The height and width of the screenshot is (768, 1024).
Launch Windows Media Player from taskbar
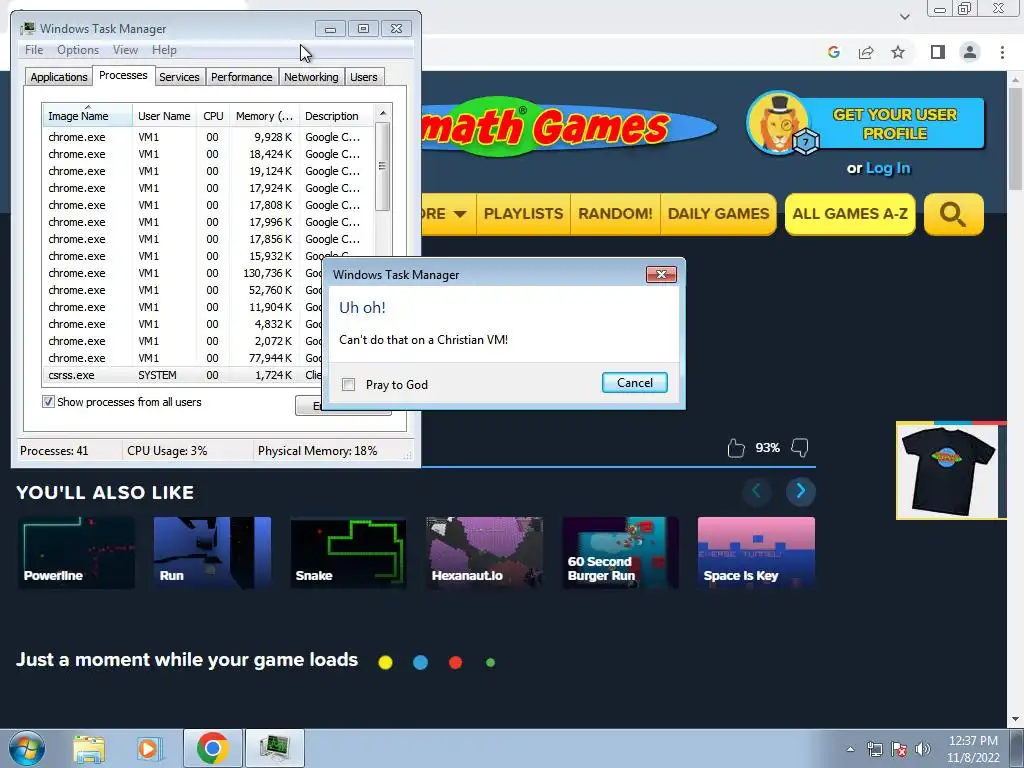[150, 748]
